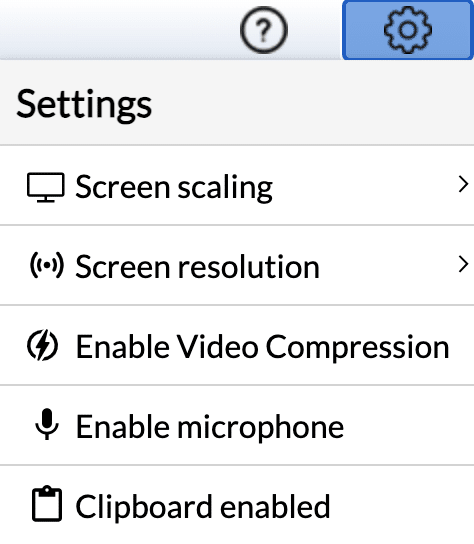The image size is (474, 544).
Task: Click the clipboard icon
Action: 47,504
